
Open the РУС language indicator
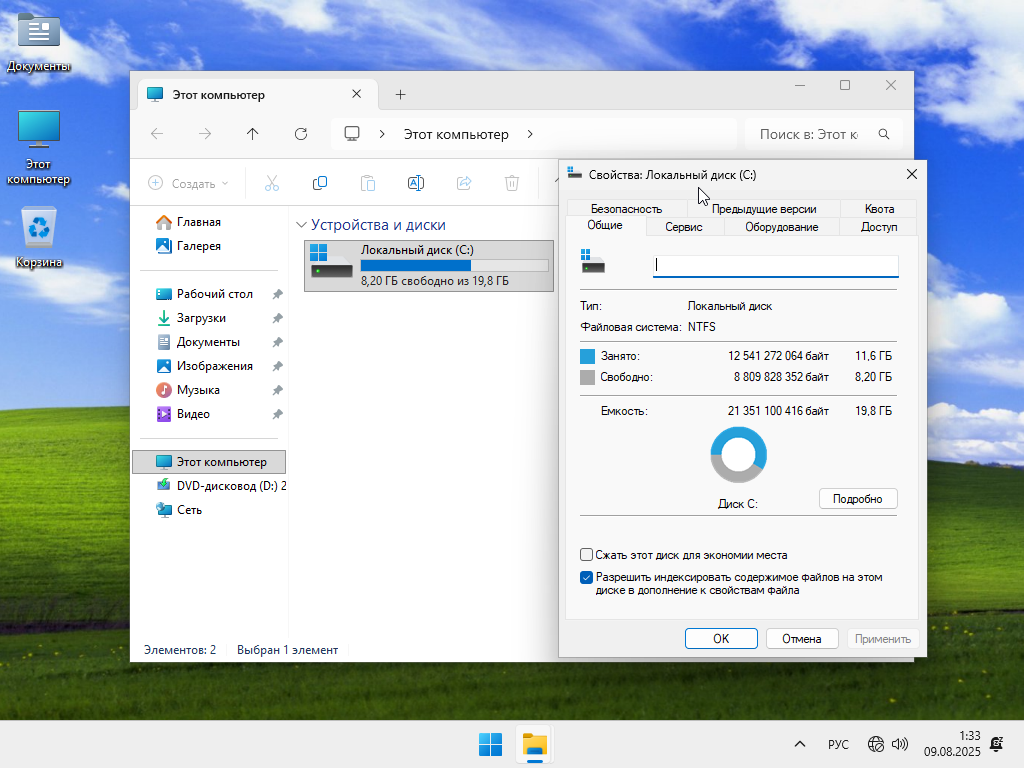pos(838,744)
